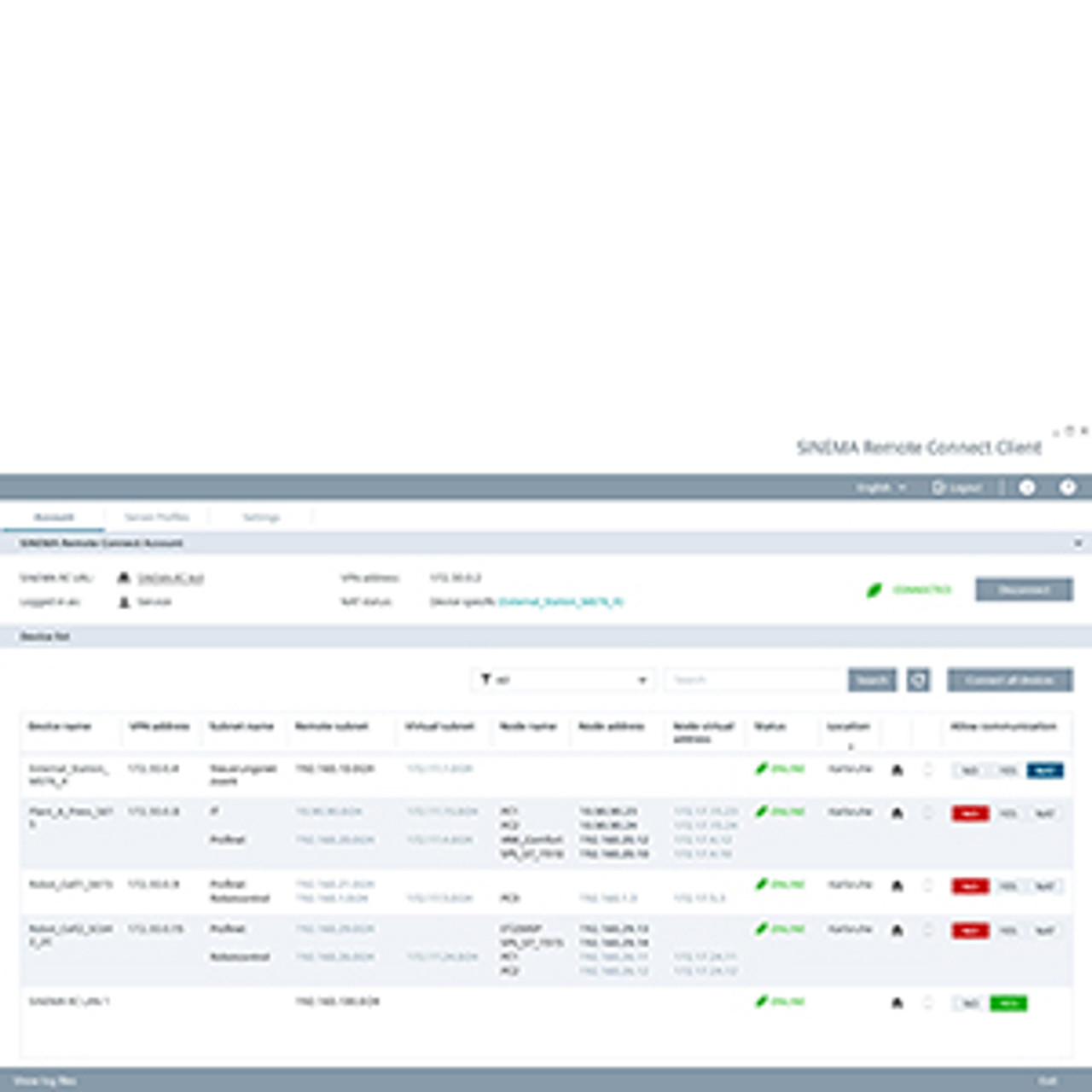
Task: Click Show log files in the bottom bar
Action: (x=45, y=1081)
